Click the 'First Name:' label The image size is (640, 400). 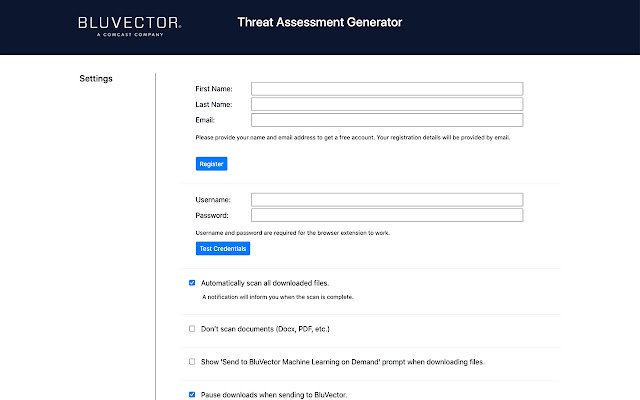tap(214, 89)
